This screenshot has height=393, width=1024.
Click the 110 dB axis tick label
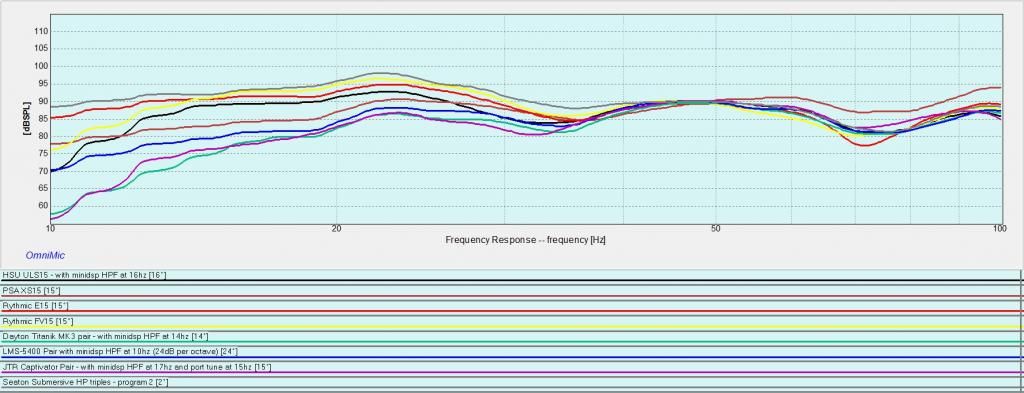pyautogui.click(x=40, y=31)
